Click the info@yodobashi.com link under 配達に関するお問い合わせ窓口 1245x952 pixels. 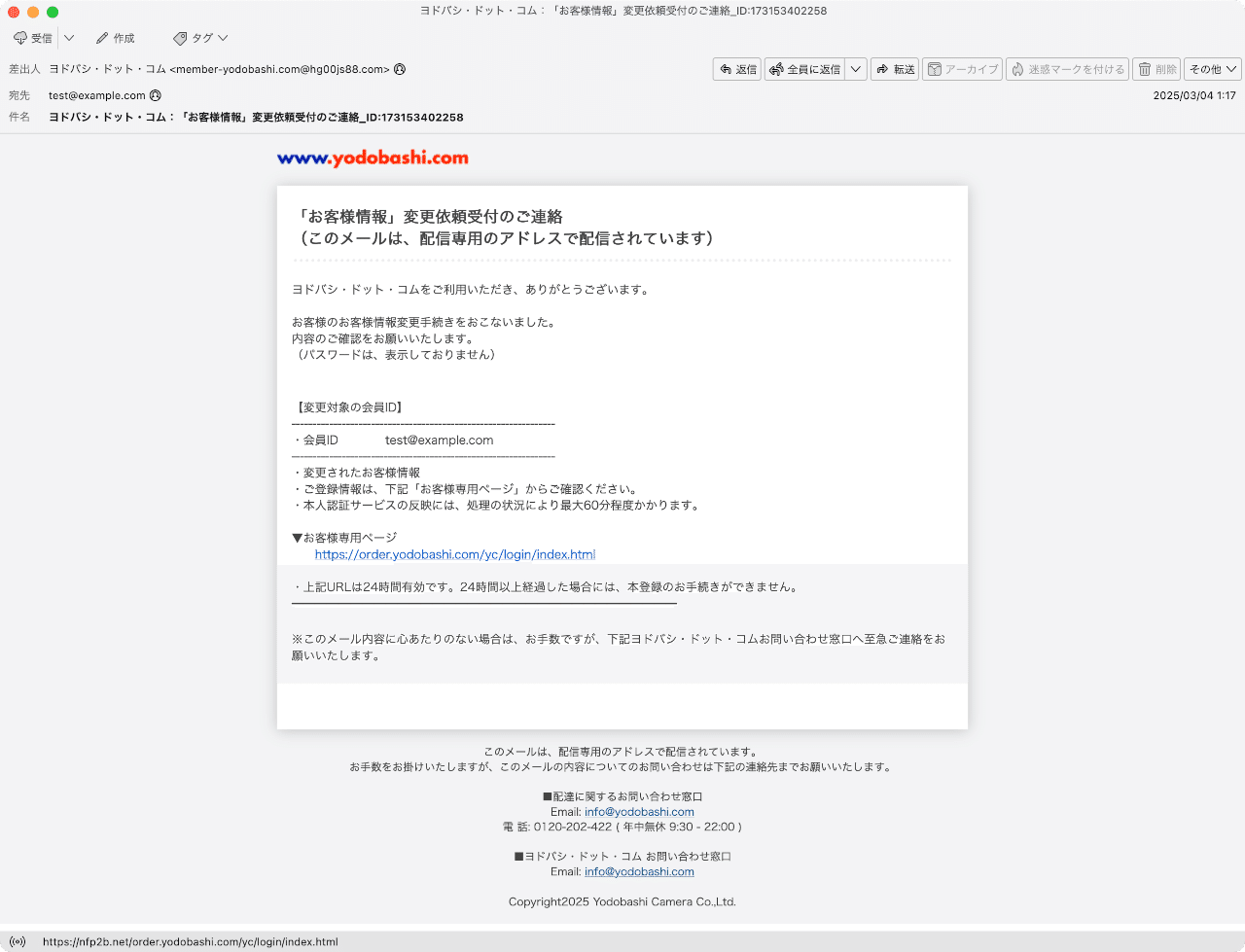point(639,812)
